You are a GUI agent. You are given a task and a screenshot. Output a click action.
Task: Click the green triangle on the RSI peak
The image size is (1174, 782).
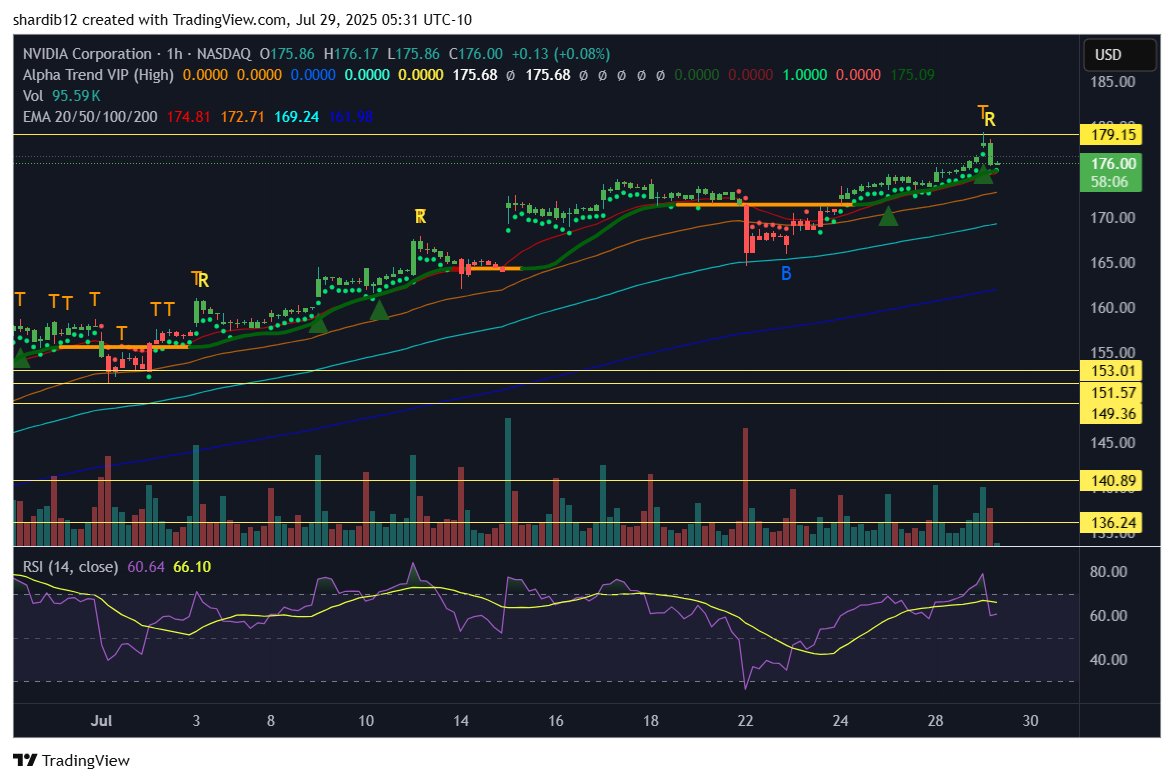click(x=413, y=575)
